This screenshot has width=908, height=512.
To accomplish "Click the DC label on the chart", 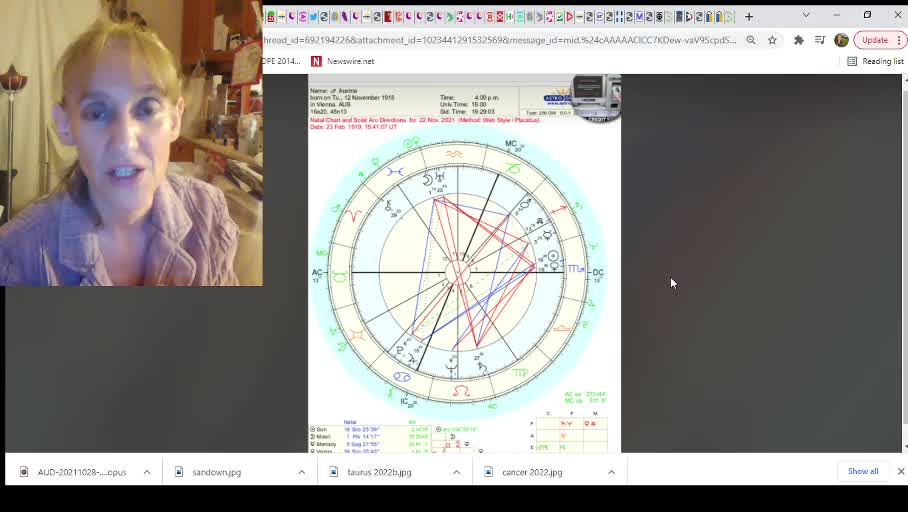I will point(598,272).
